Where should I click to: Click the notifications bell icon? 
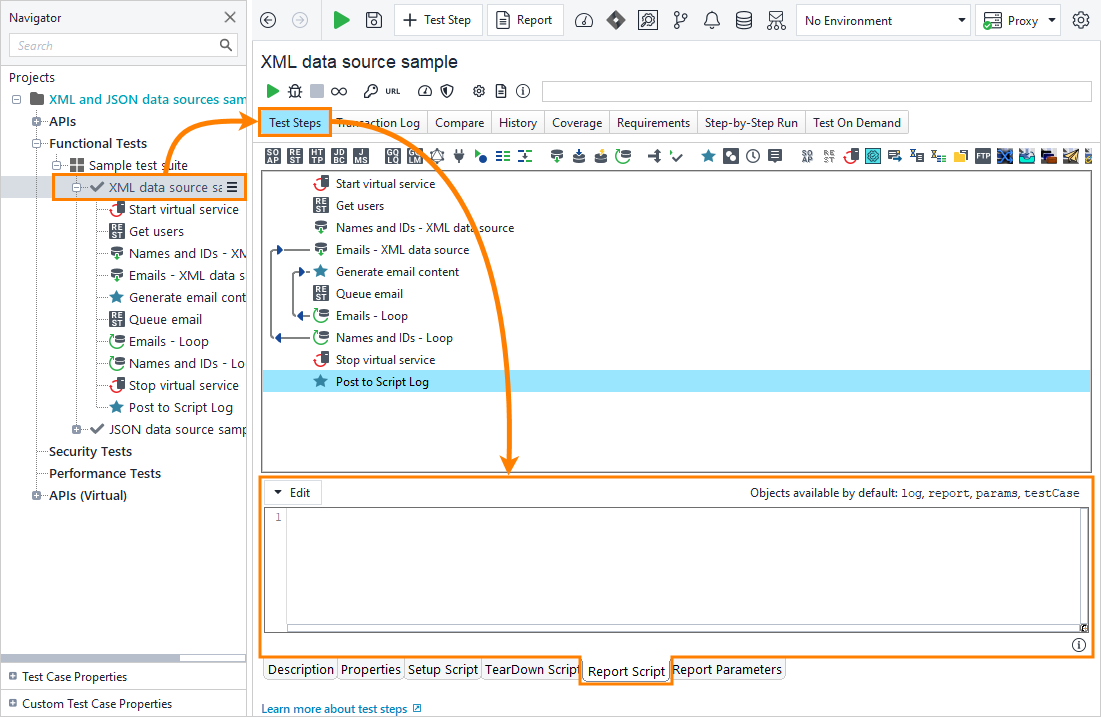[x=712, y=20]
